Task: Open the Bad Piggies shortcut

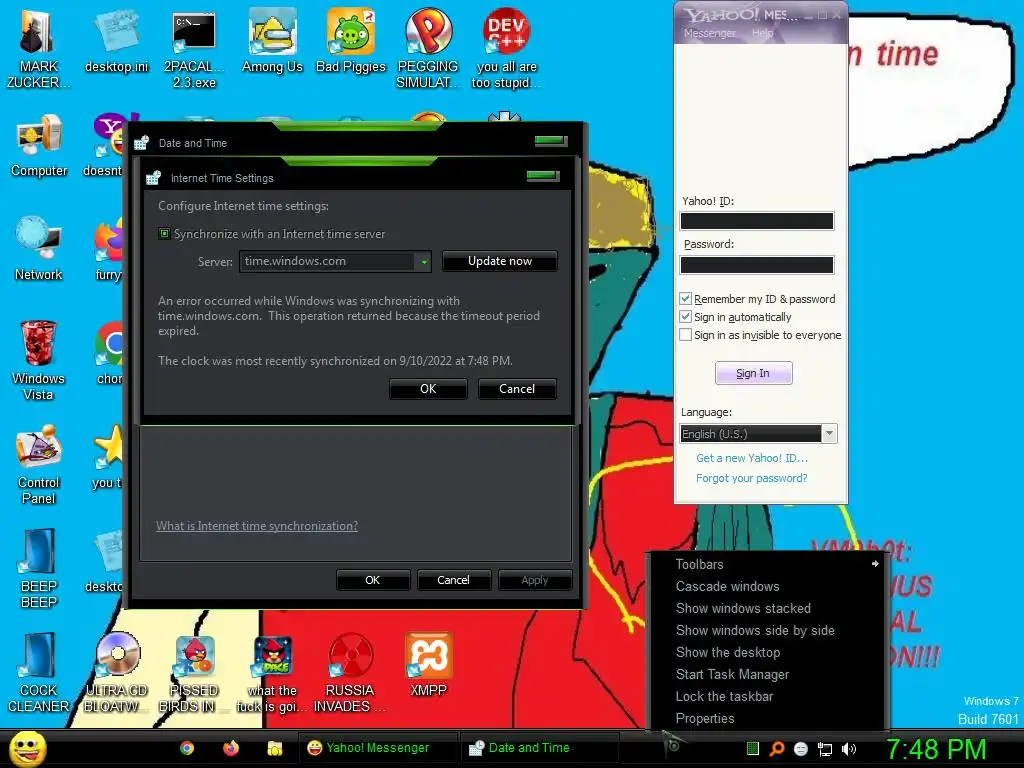Action: (351, 42)
